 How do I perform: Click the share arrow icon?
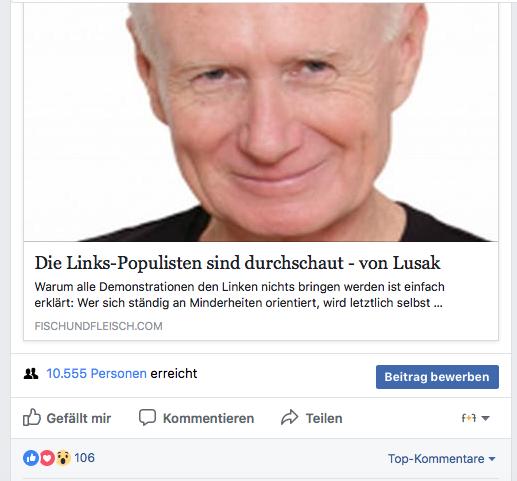coord(289,417)
